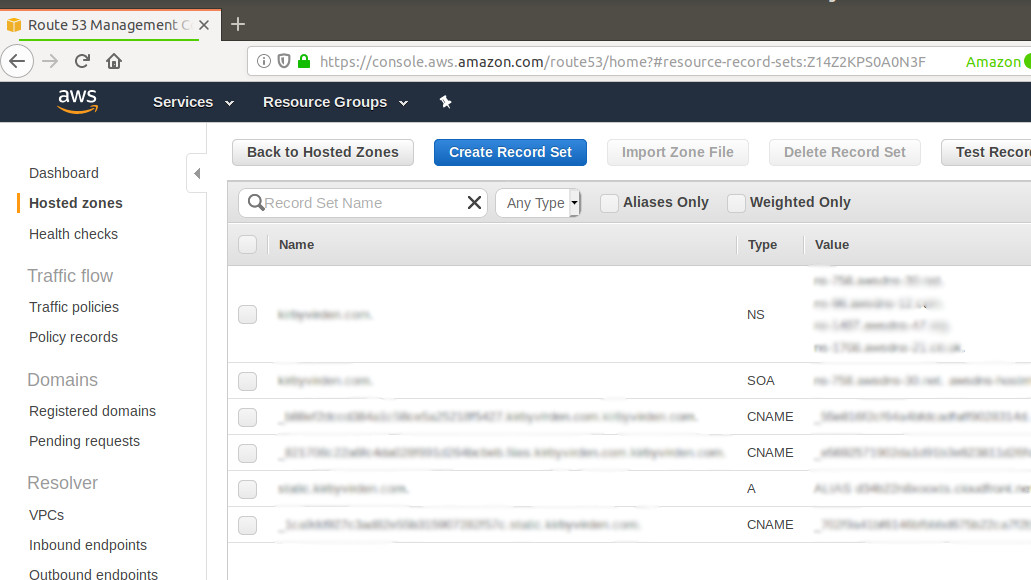Clear the record search with the X icon
The width and height of the screenshot is (1031, 580).
(474, 202)
